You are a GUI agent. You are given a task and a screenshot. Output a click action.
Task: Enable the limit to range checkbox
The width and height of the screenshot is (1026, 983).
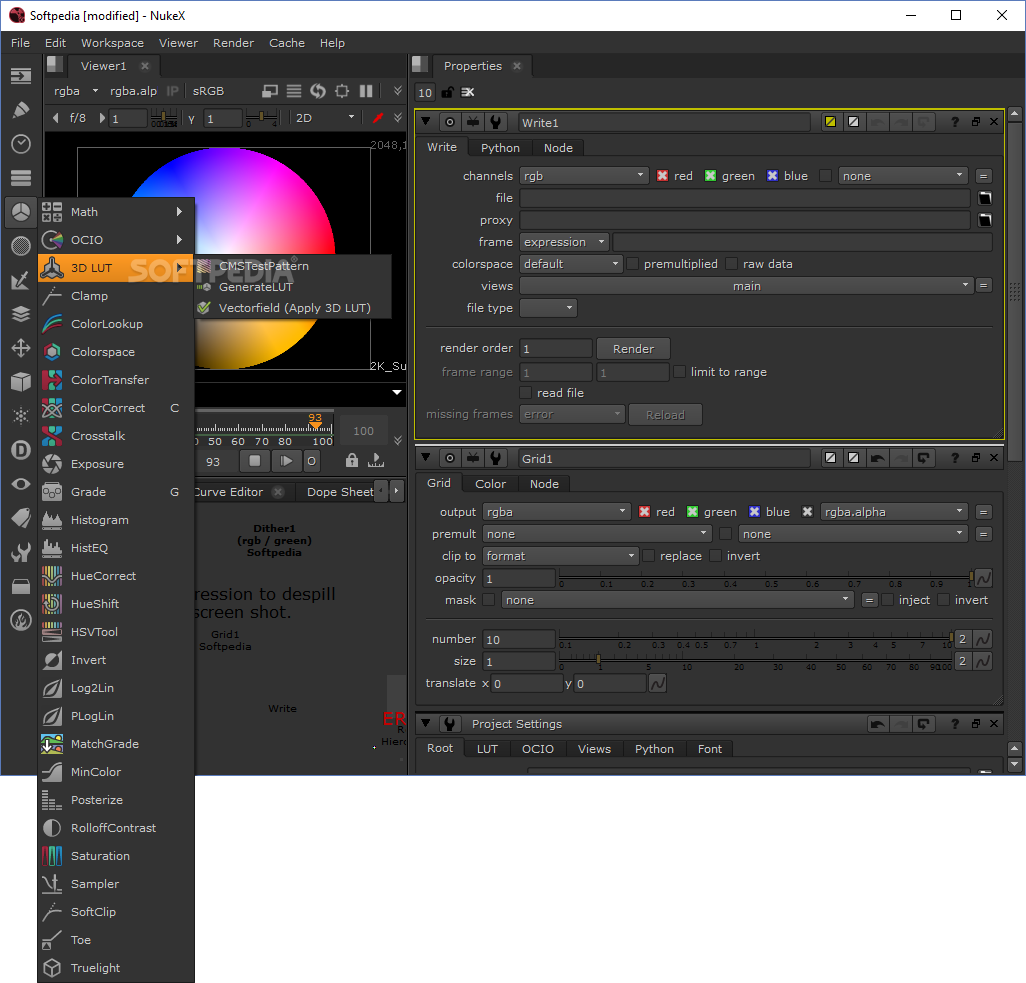pos(680,372)
